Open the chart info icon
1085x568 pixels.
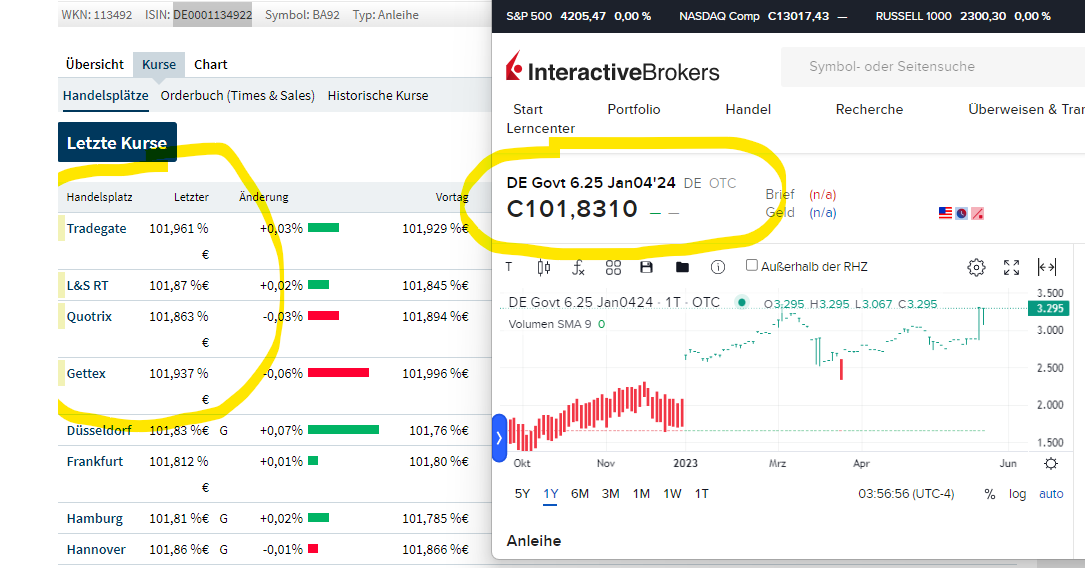click(x=718, y=267)
